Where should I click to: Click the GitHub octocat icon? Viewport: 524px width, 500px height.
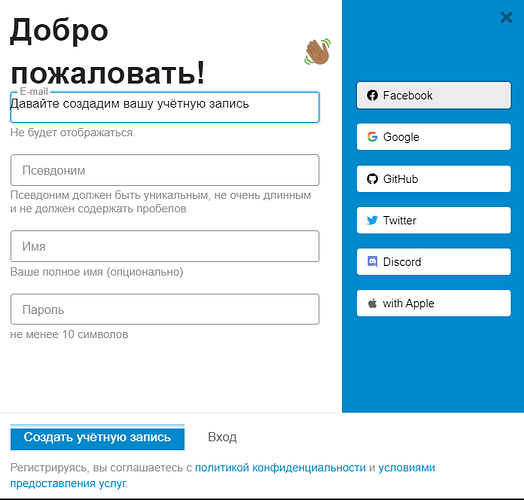click(x=372, y=179)
